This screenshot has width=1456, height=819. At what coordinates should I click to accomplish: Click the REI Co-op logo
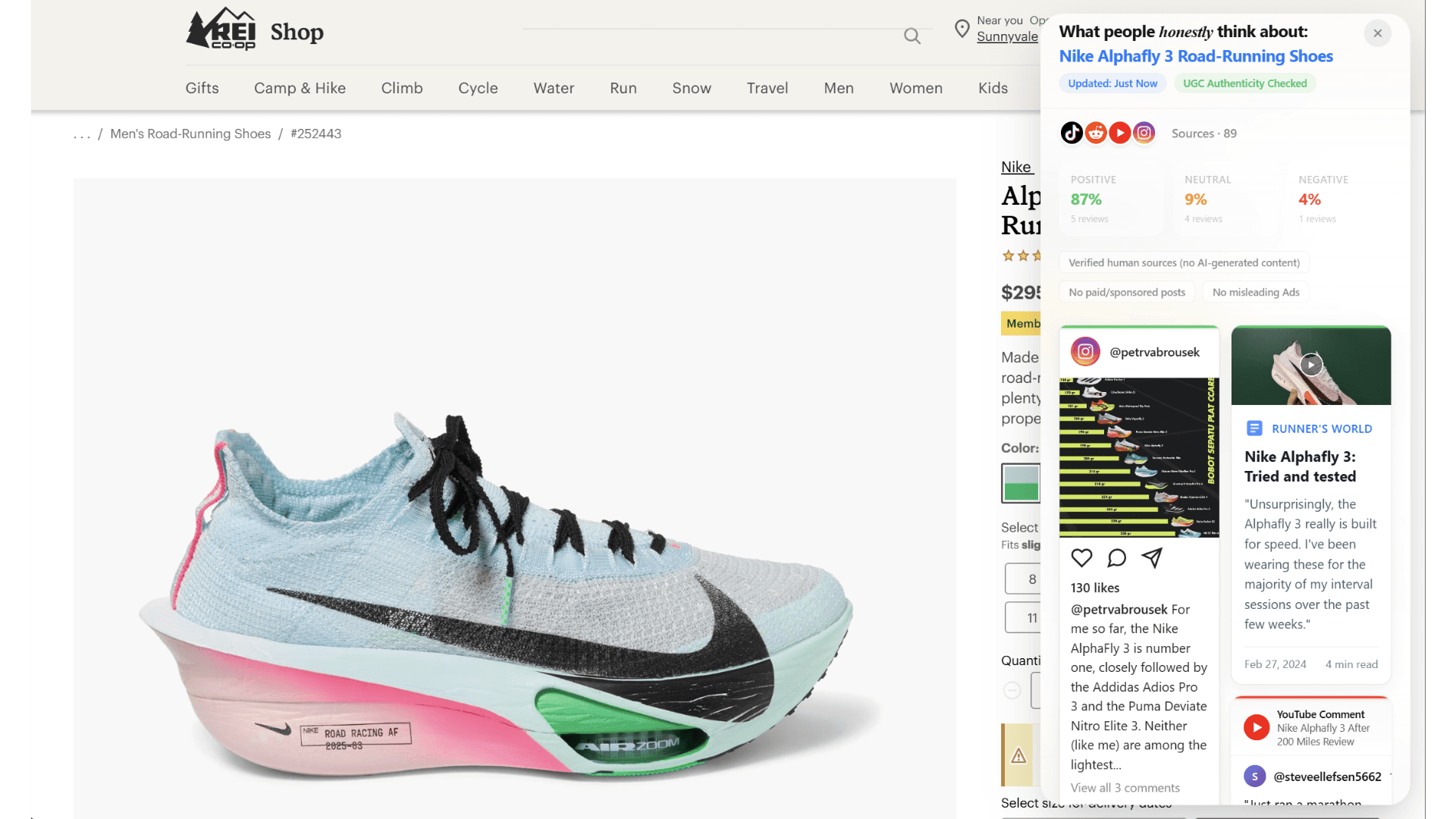pos(221,29)
